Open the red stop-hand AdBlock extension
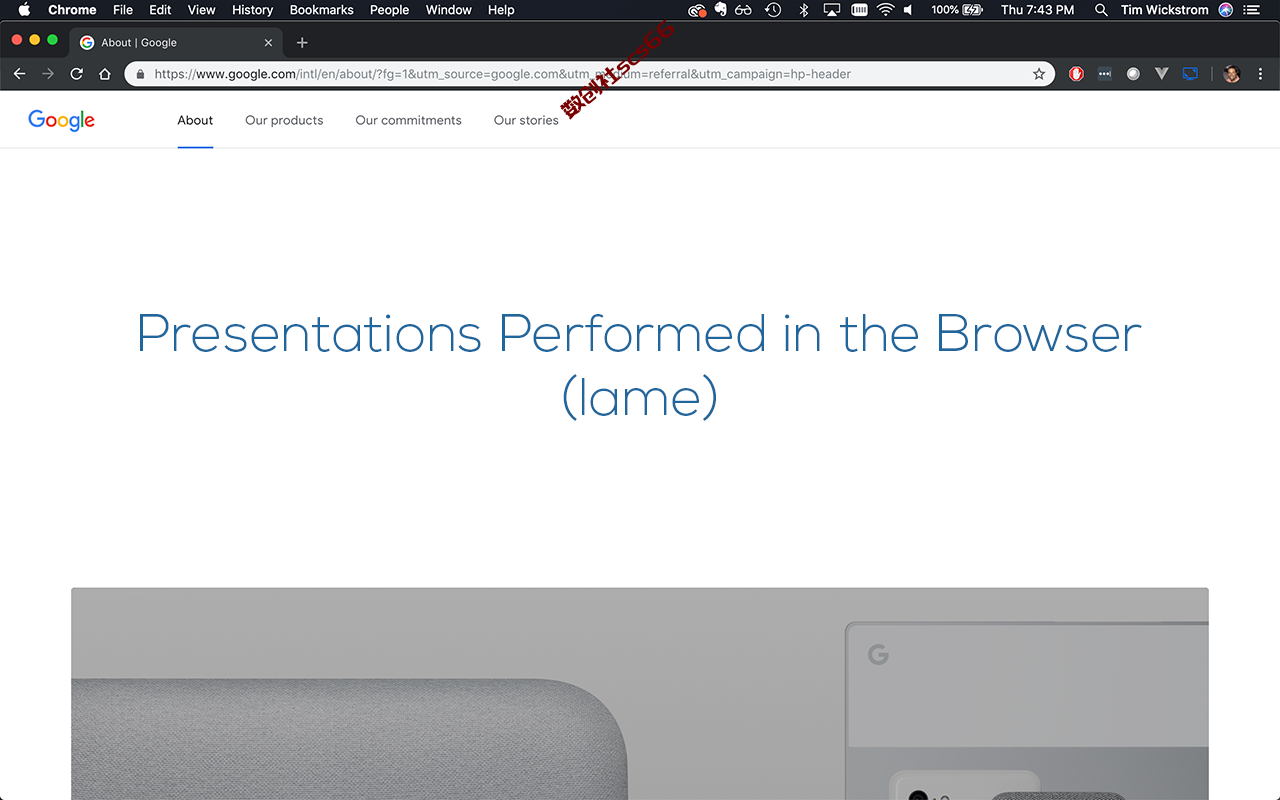 point(1076,74)
